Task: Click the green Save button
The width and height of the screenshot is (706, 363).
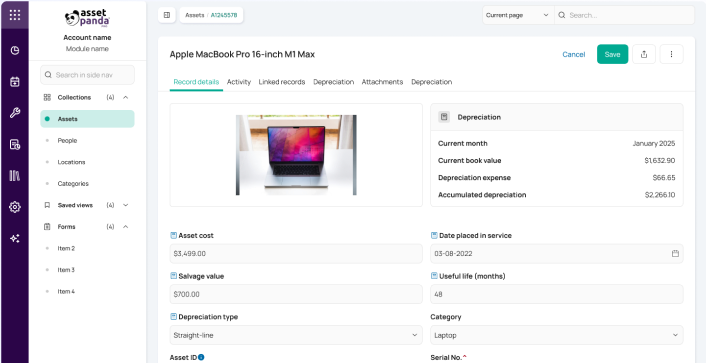Action: click(x=612, y=54)
